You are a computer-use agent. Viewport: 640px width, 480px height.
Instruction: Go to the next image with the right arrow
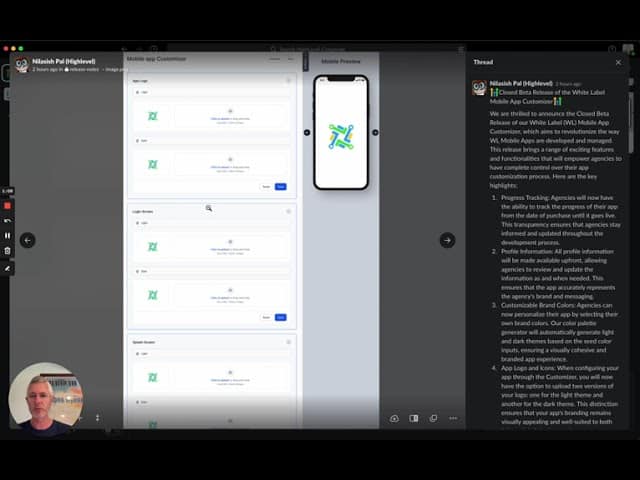447,240
